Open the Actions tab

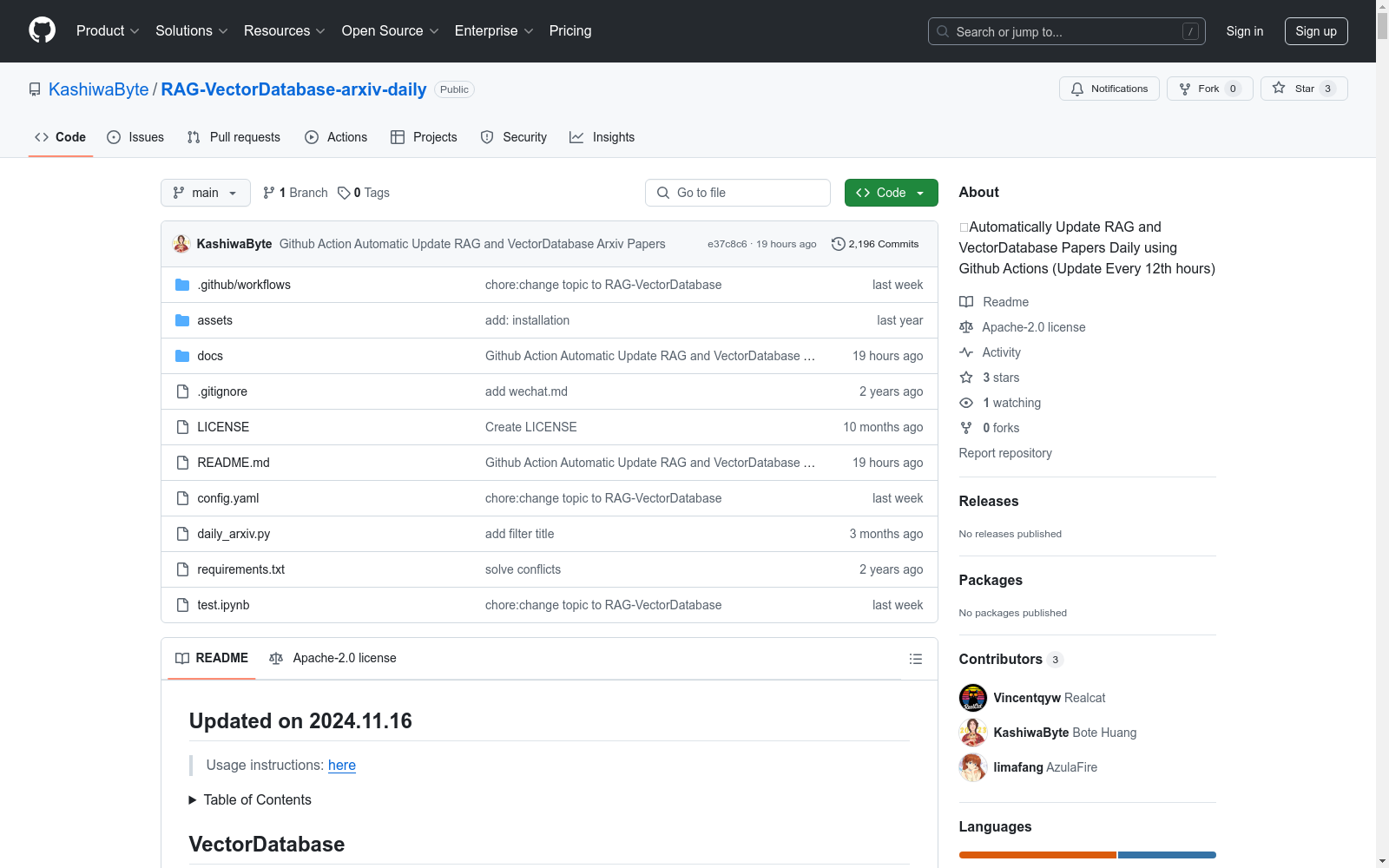tap(336, 137)
